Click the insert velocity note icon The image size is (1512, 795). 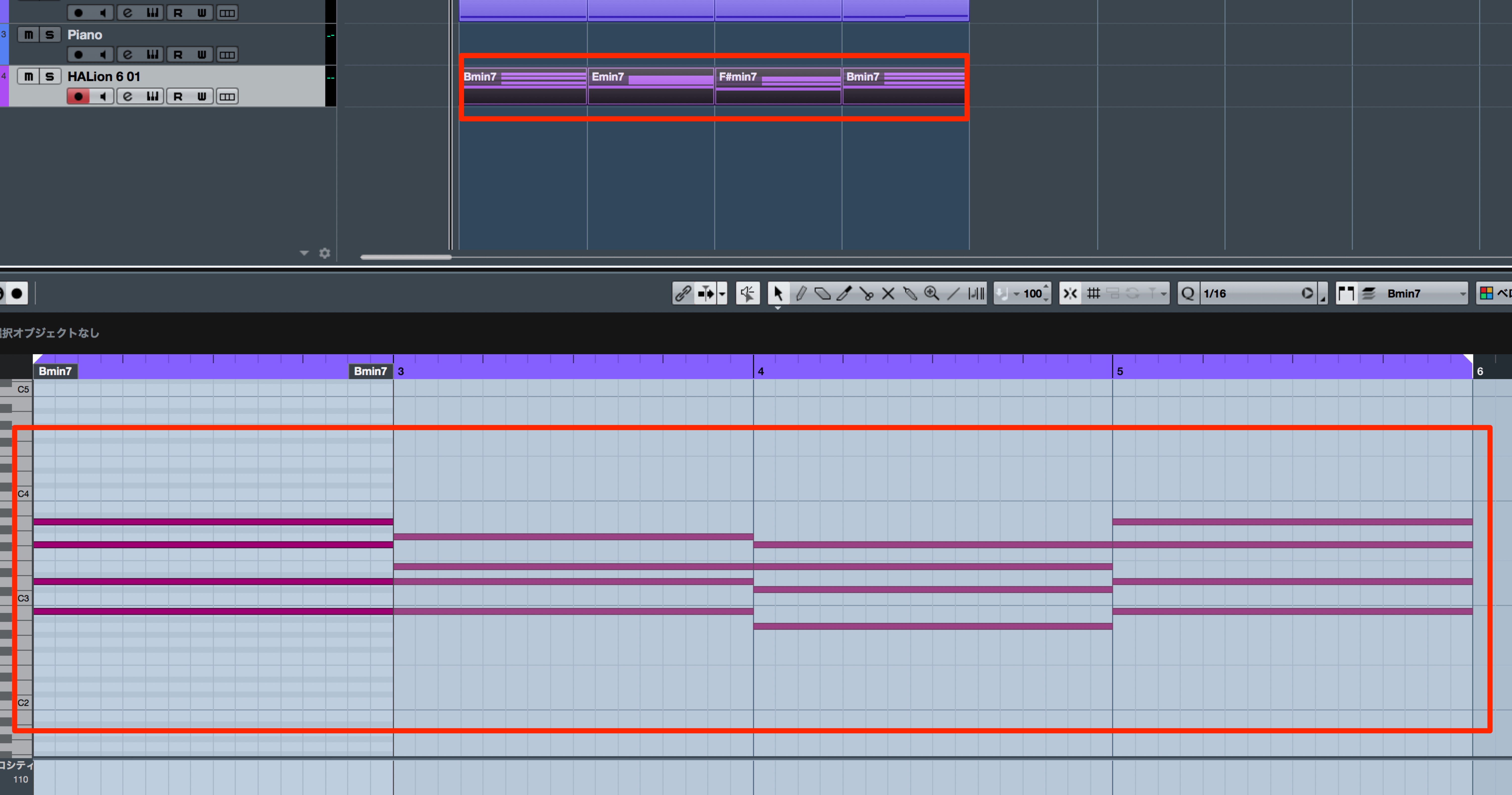(x=1002, y=293)
